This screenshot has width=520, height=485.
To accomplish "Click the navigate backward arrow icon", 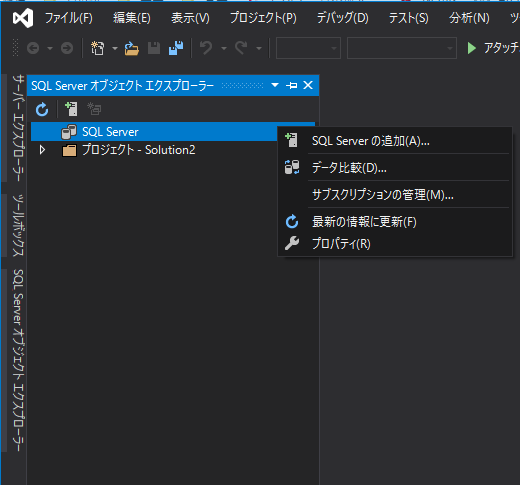I will [x=33, y=48].
